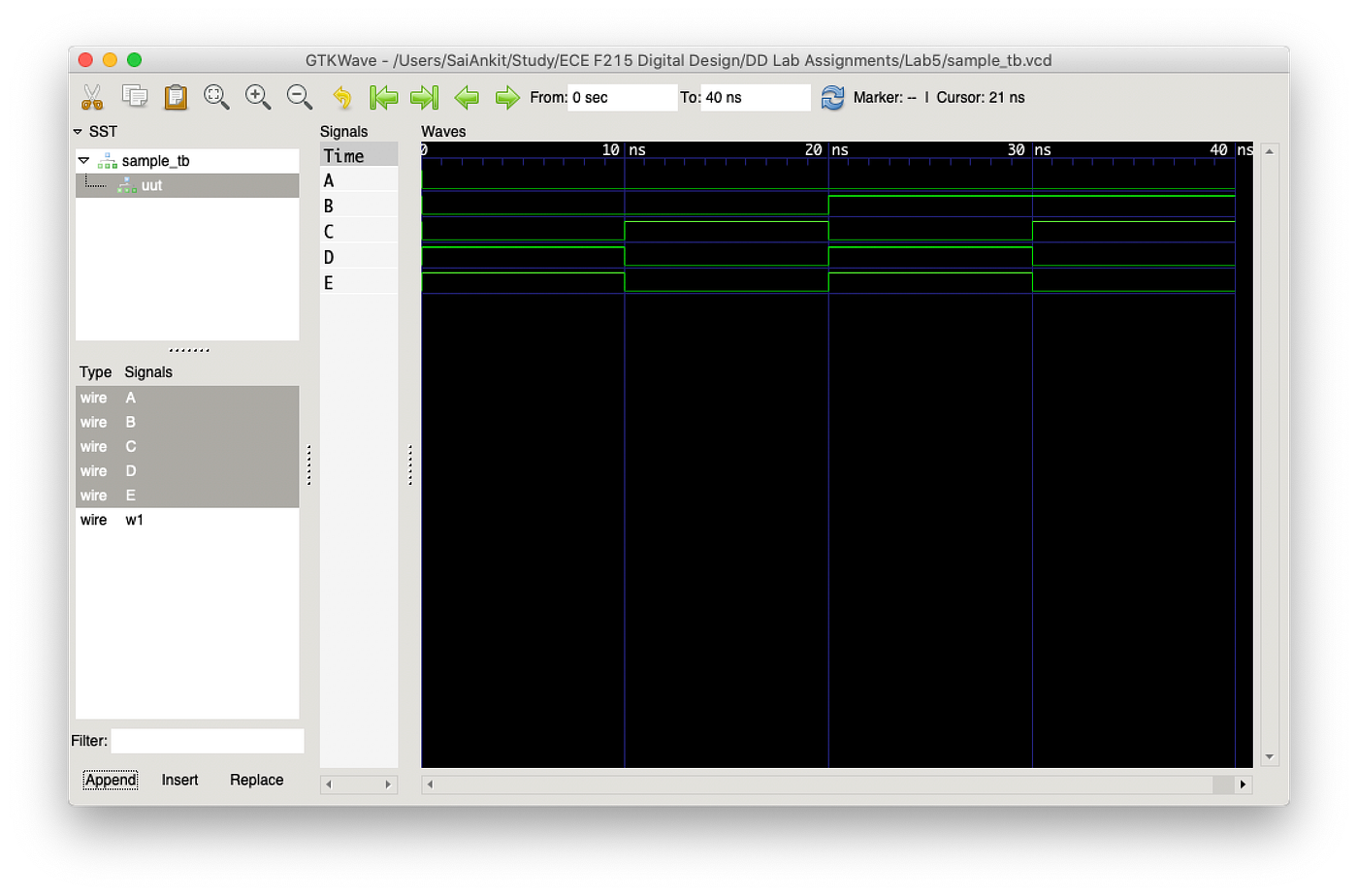Click the waveform horizontal scrollbar right arrow
Viewport: 1358px width, 896px height.
click(1245, 784)
